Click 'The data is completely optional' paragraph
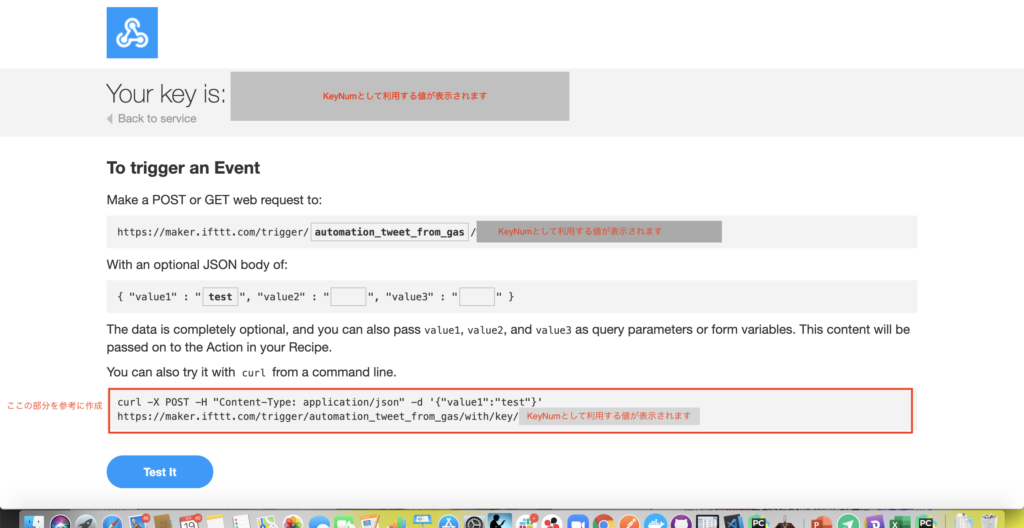This screenshot has height=528, width=1024. click(508, 337)
